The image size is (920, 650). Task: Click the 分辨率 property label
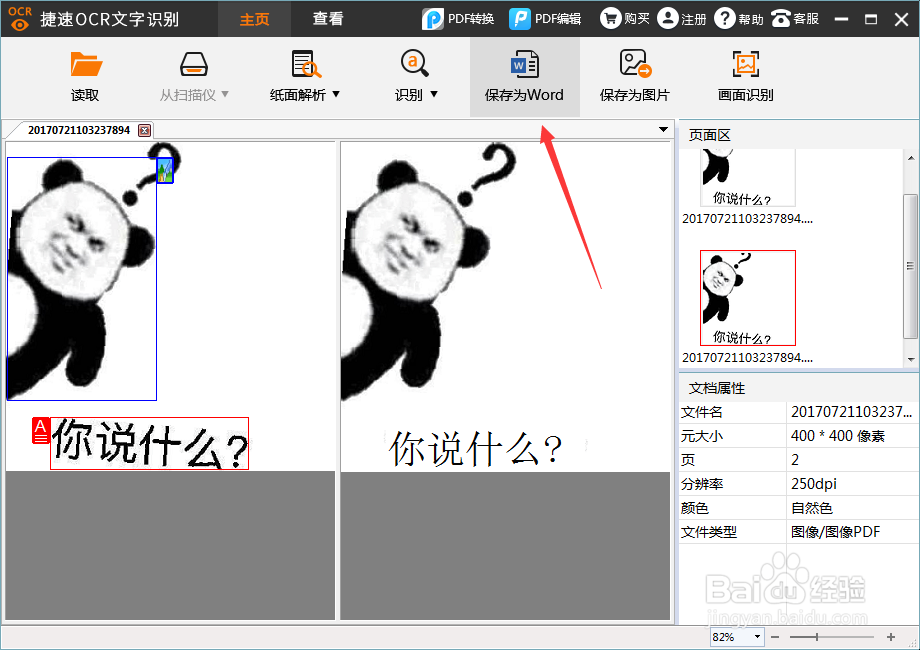coord(702,484)
